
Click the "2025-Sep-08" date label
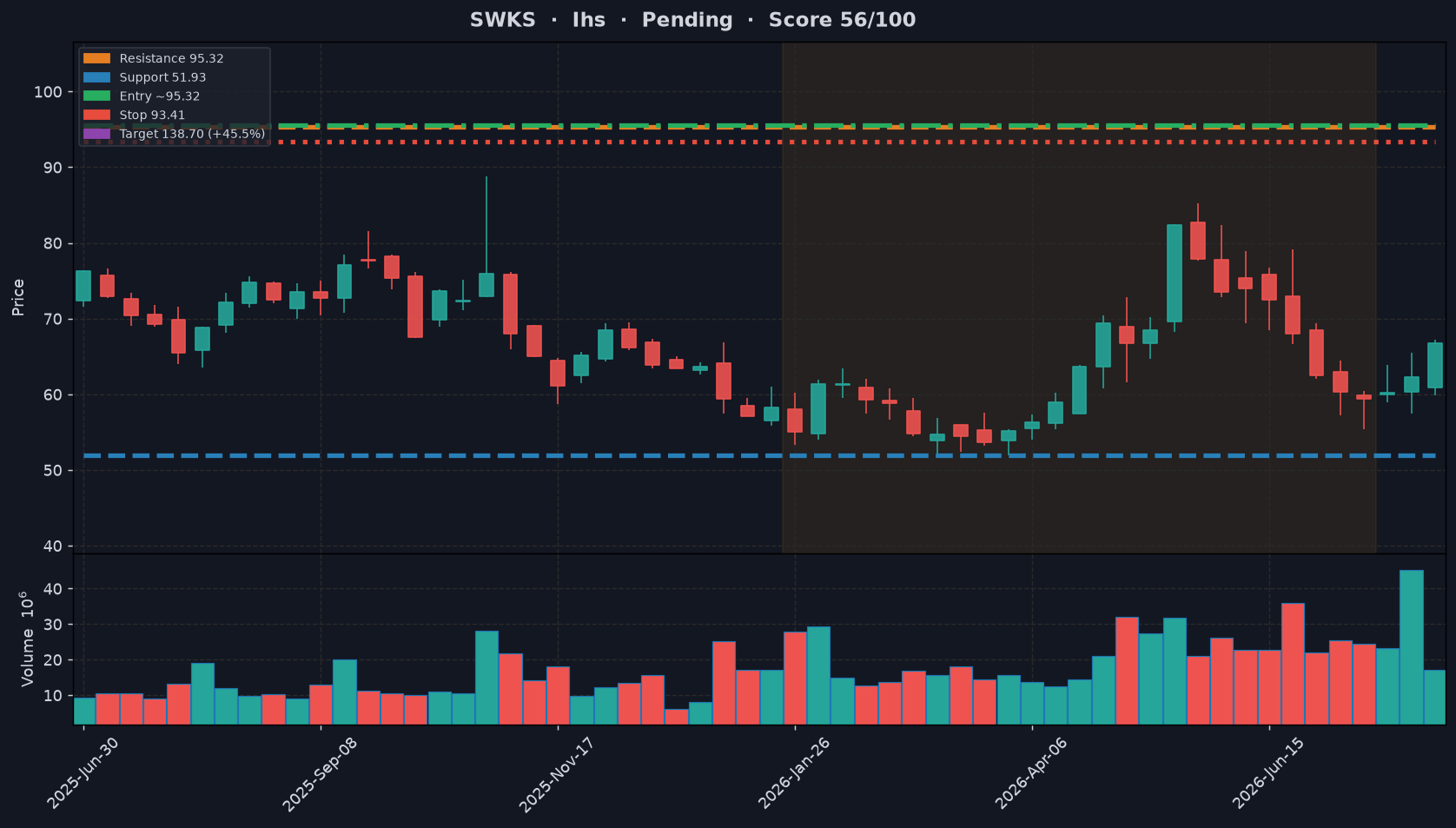319,774
